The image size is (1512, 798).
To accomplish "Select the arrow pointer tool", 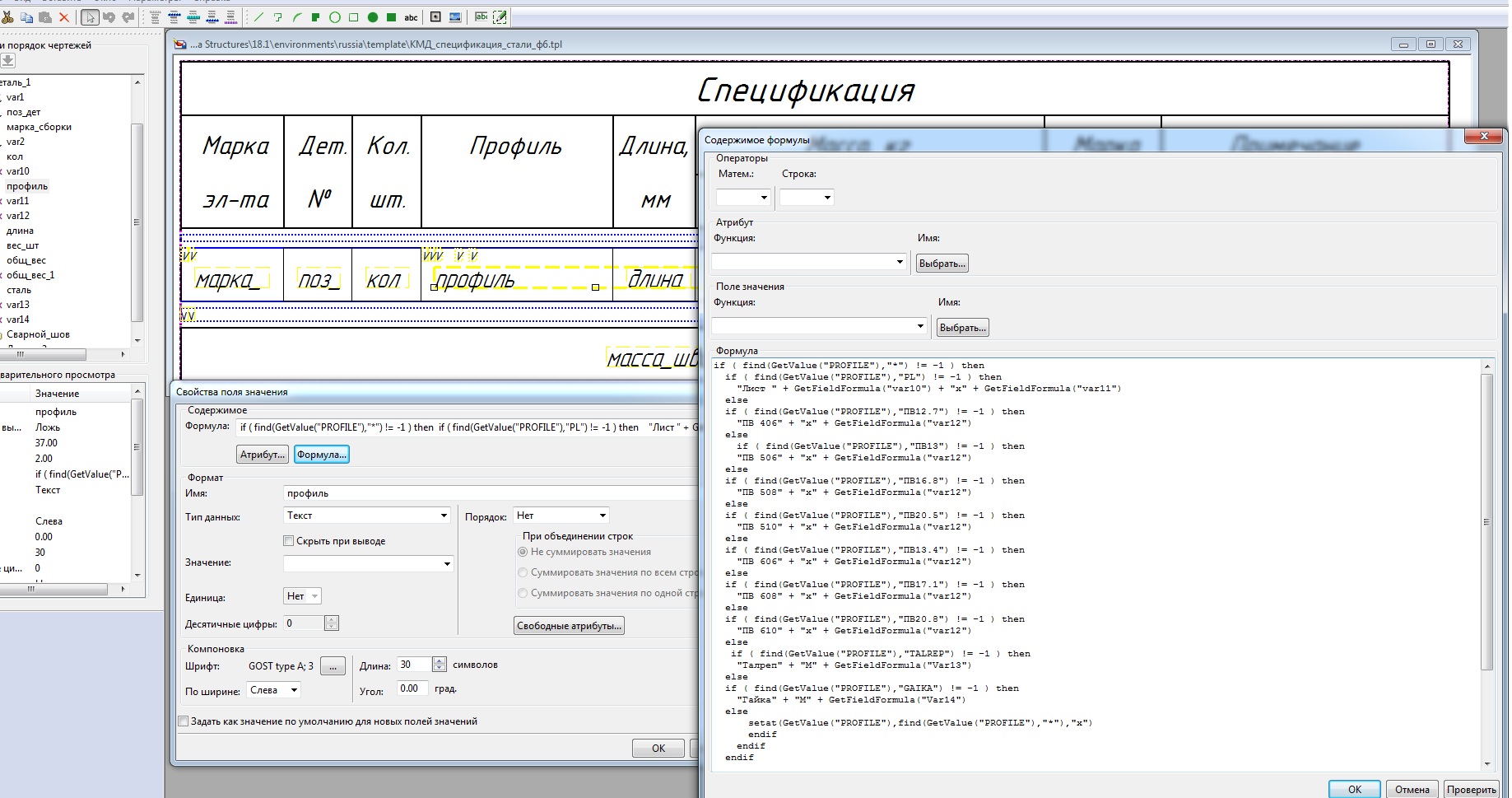I will coord(90,17).
